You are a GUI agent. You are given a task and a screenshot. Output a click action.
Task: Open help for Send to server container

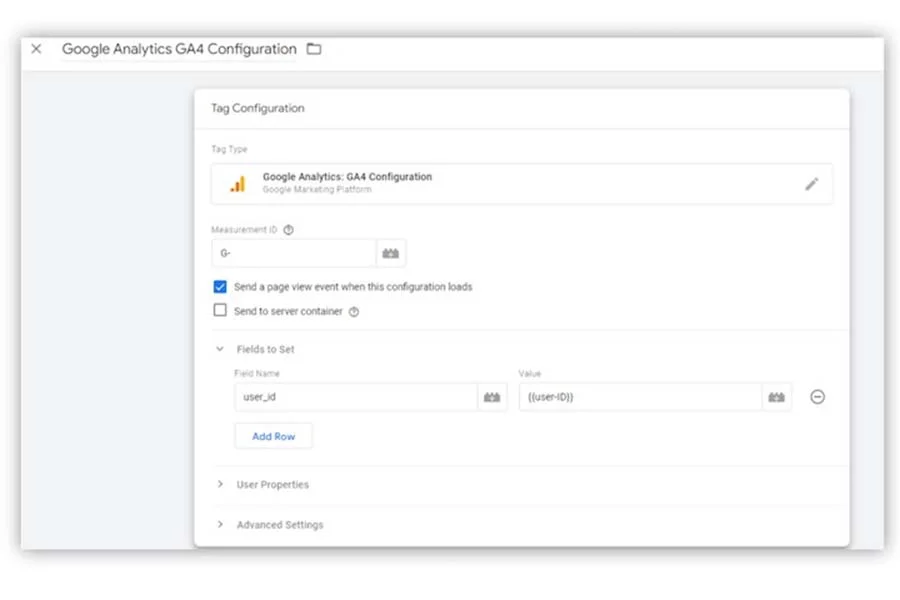[354, 312]
